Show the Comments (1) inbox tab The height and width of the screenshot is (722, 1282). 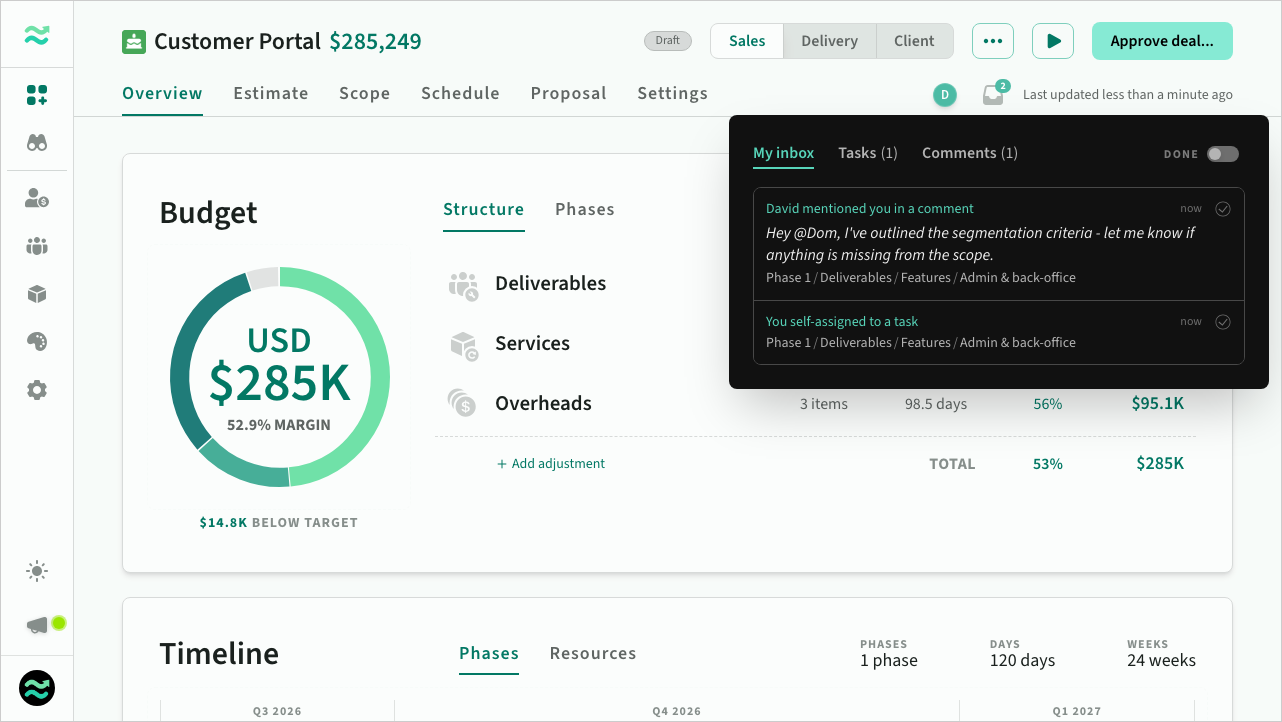[970, 153]
